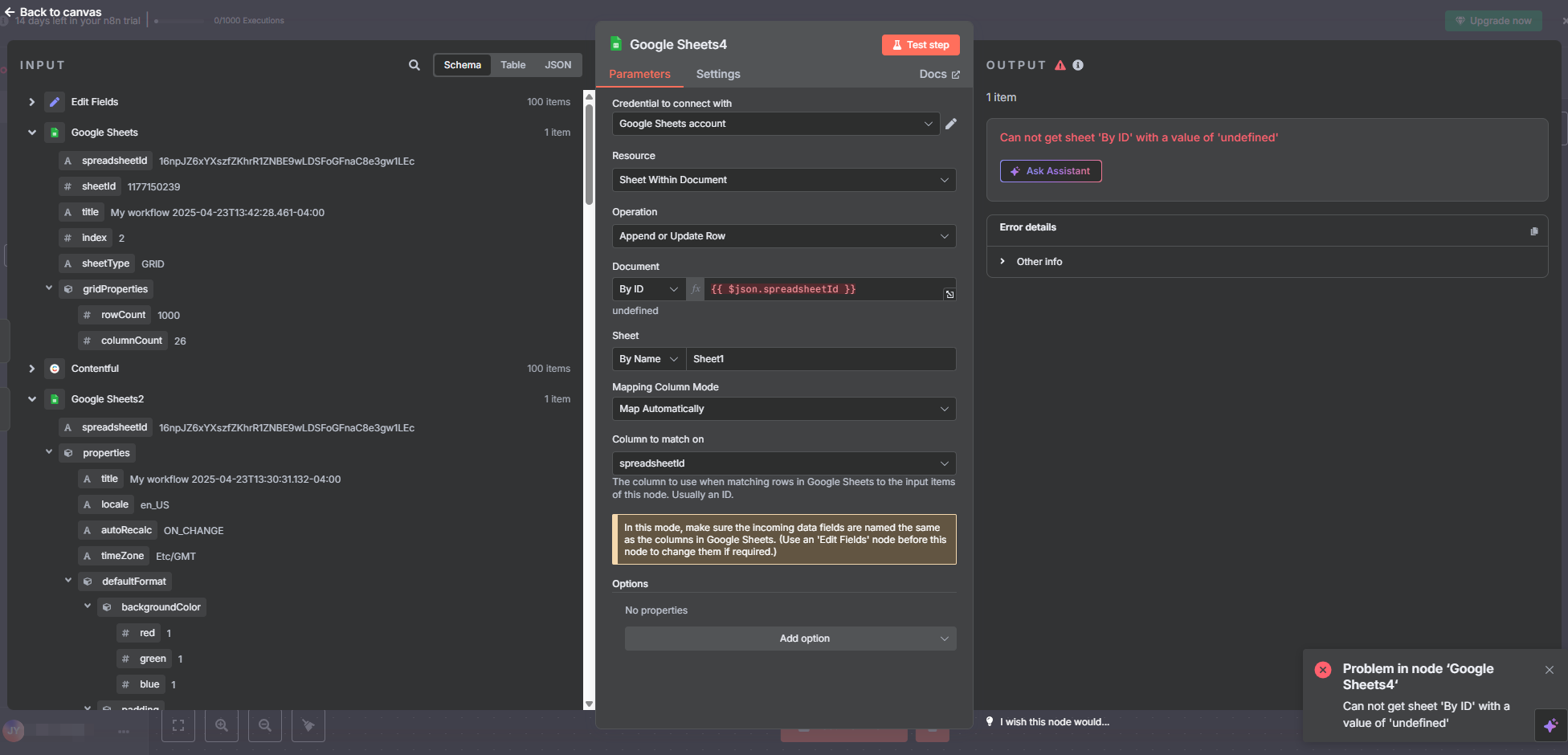The width and height of the screenshot is (1568, 755).
Task: Open the Column to match on dropdown
Action: (x=784, y=463)
